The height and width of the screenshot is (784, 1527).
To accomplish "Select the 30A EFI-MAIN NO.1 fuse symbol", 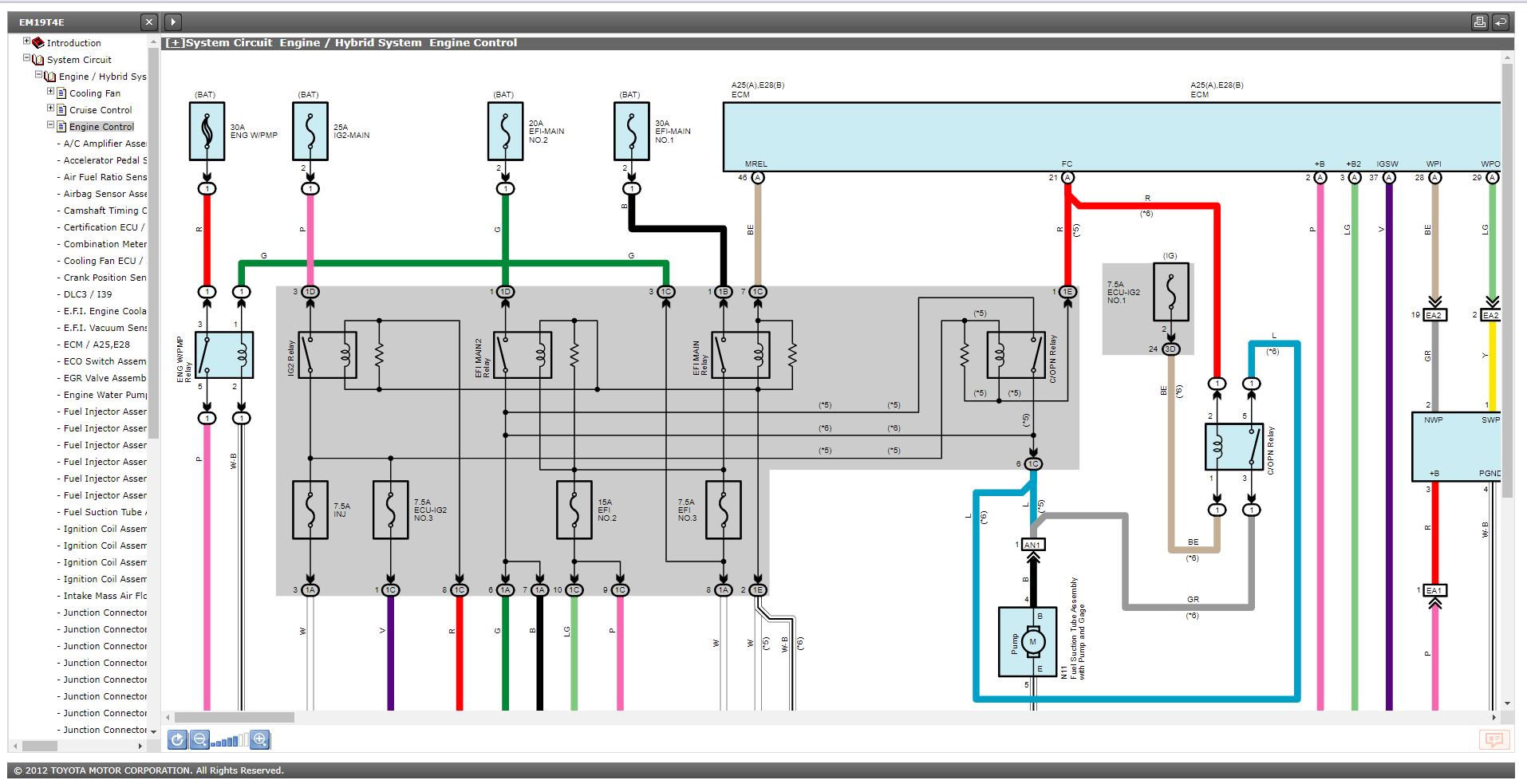I will (631, 131).
